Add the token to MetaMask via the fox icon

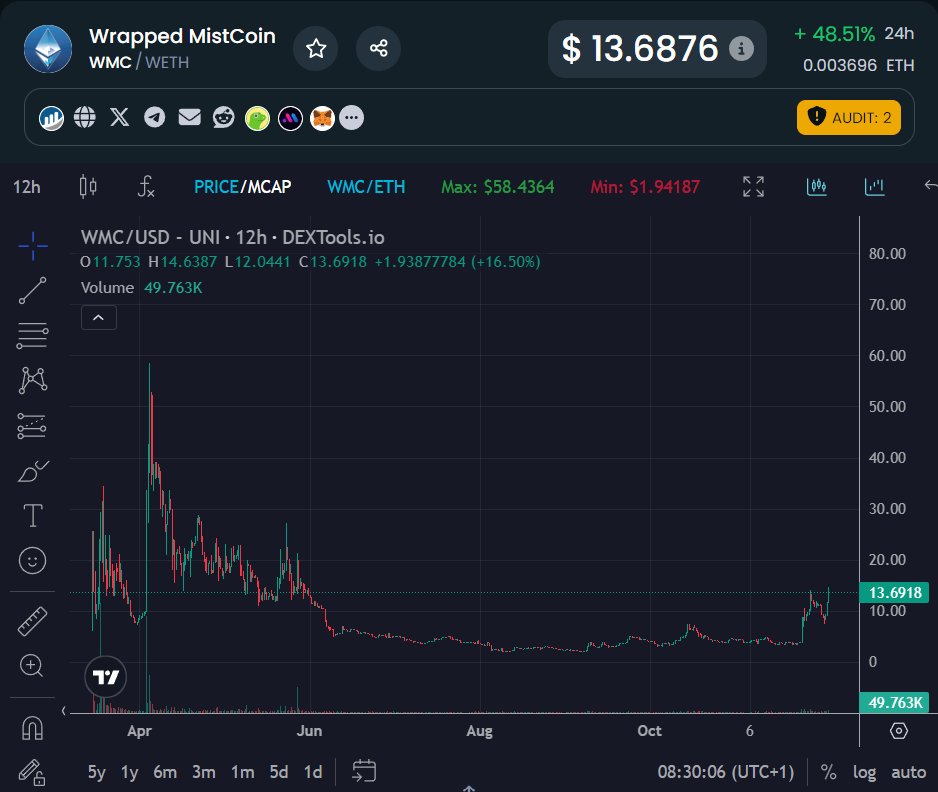point(322,118)
